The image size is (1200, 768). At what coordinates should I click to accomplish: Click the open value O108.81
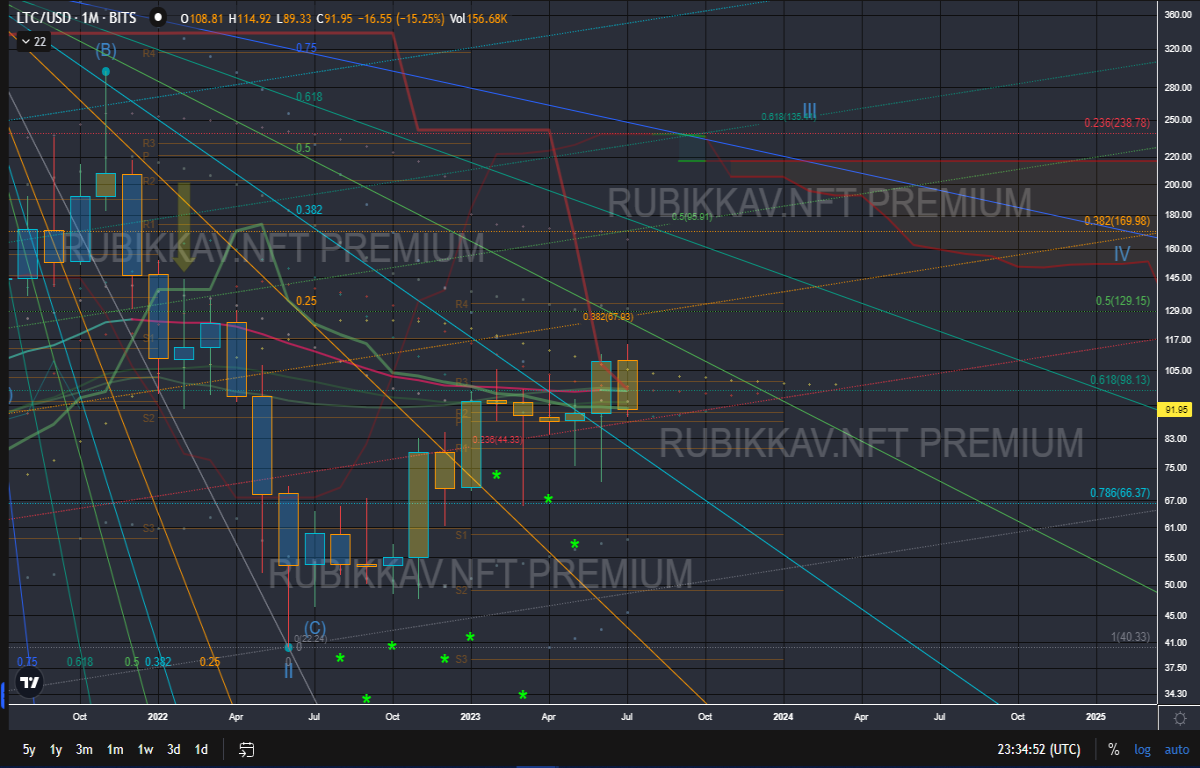[200, 18]
